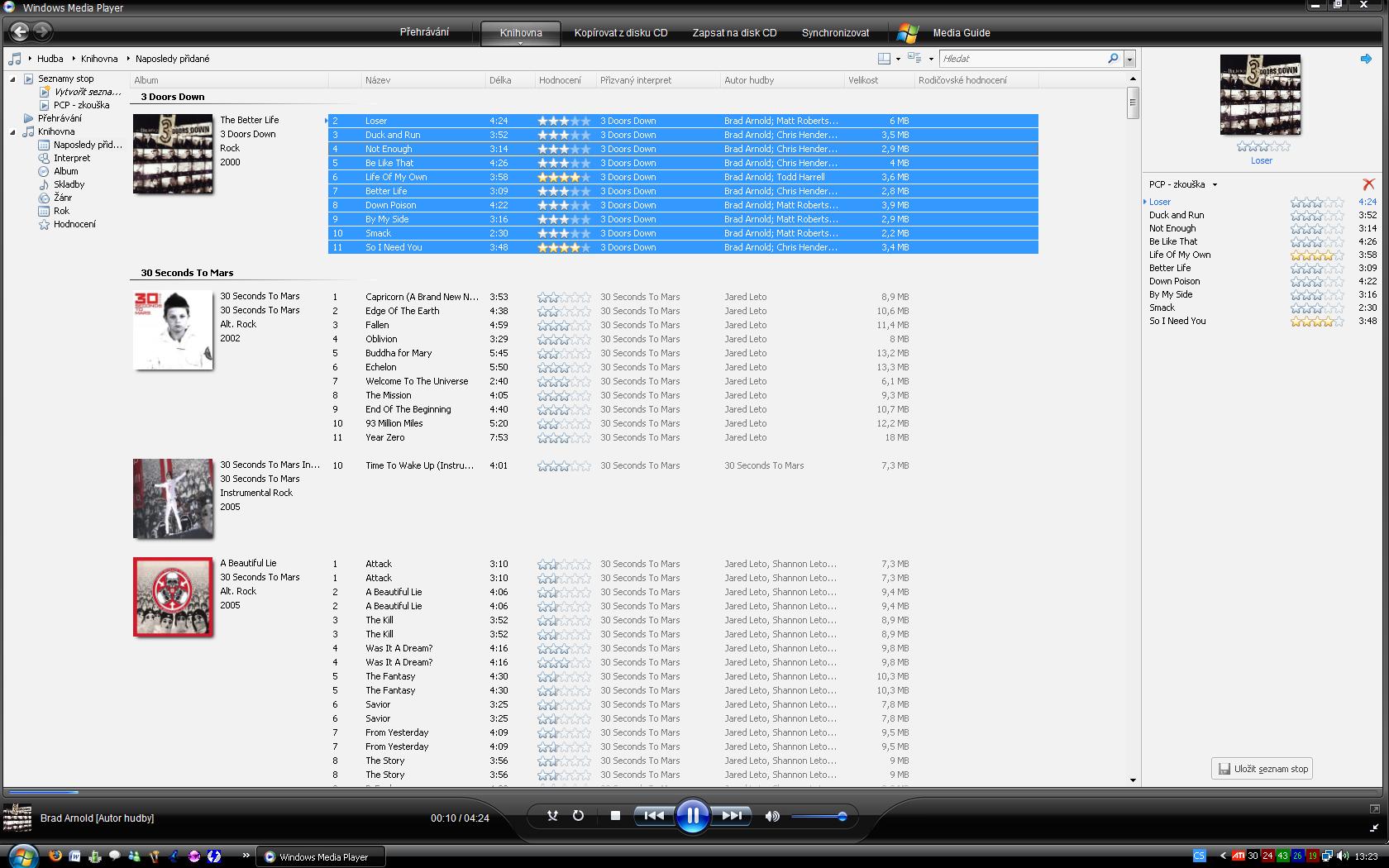Image resolution: width=1389 pixels, height=868 pixels.
Task: Sort by Název column header
Action: click(x=422, y=80)
